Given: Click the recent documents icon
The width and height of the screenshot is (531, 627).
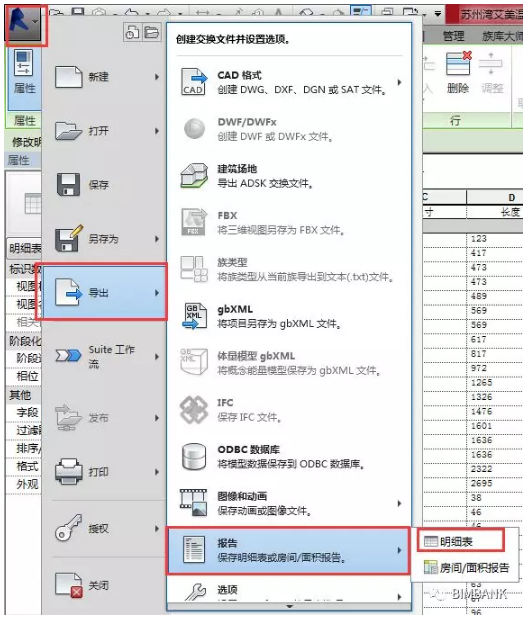Looking at the screenshot, I should [x=132, y=33].
